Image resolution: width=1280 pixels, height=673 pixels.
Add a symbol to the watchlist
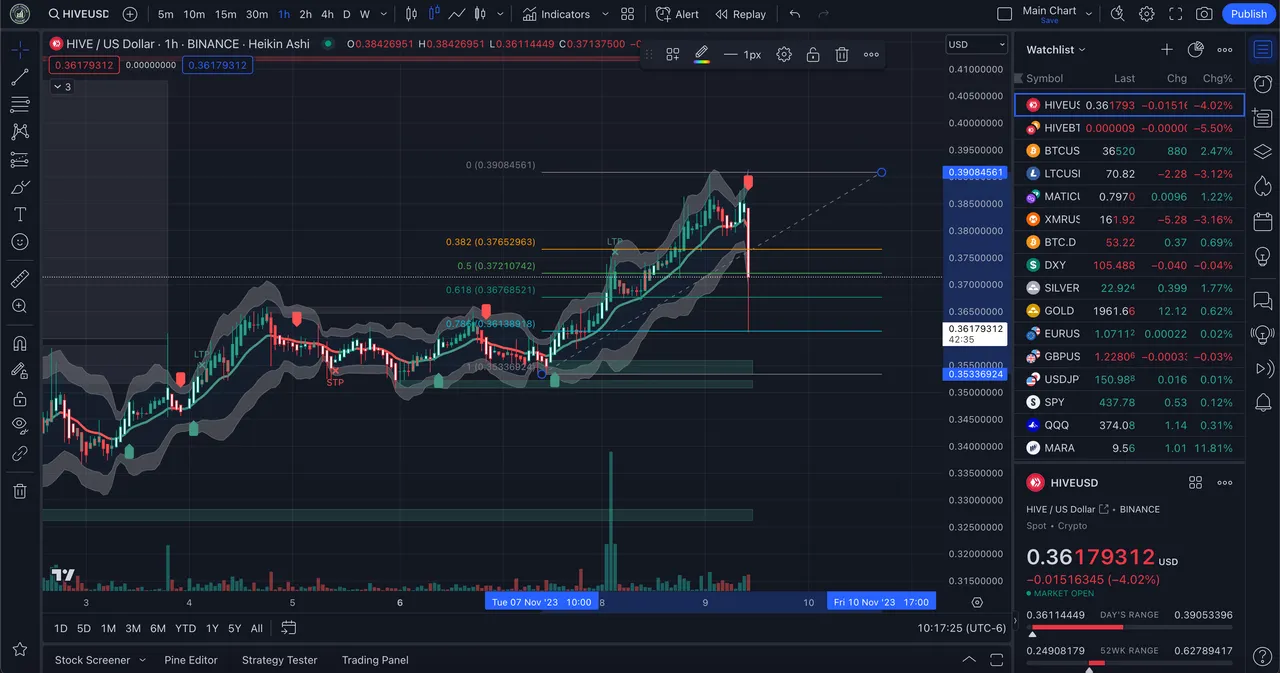(x=1166, y=49)
